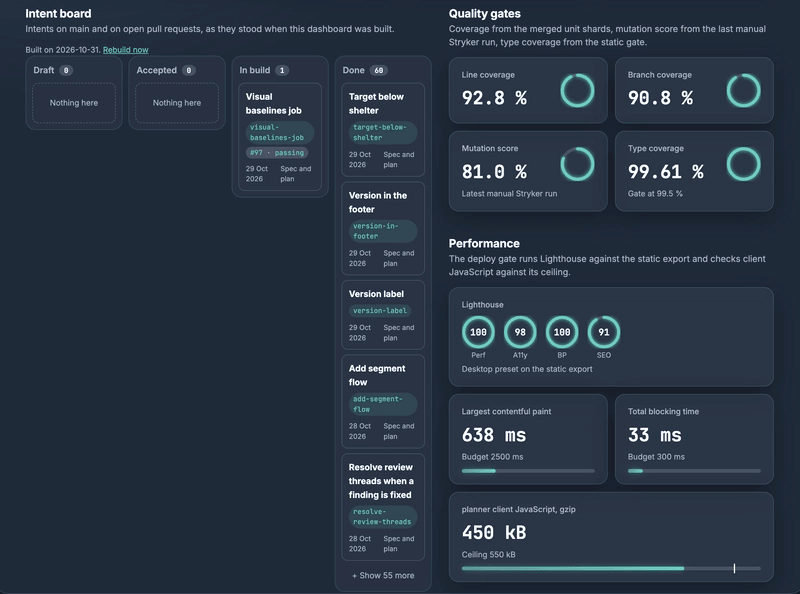Click the Mutation score ring gauge
Image resolution: width=800 pixels, height=594 pixels.
tap(577, 164)
